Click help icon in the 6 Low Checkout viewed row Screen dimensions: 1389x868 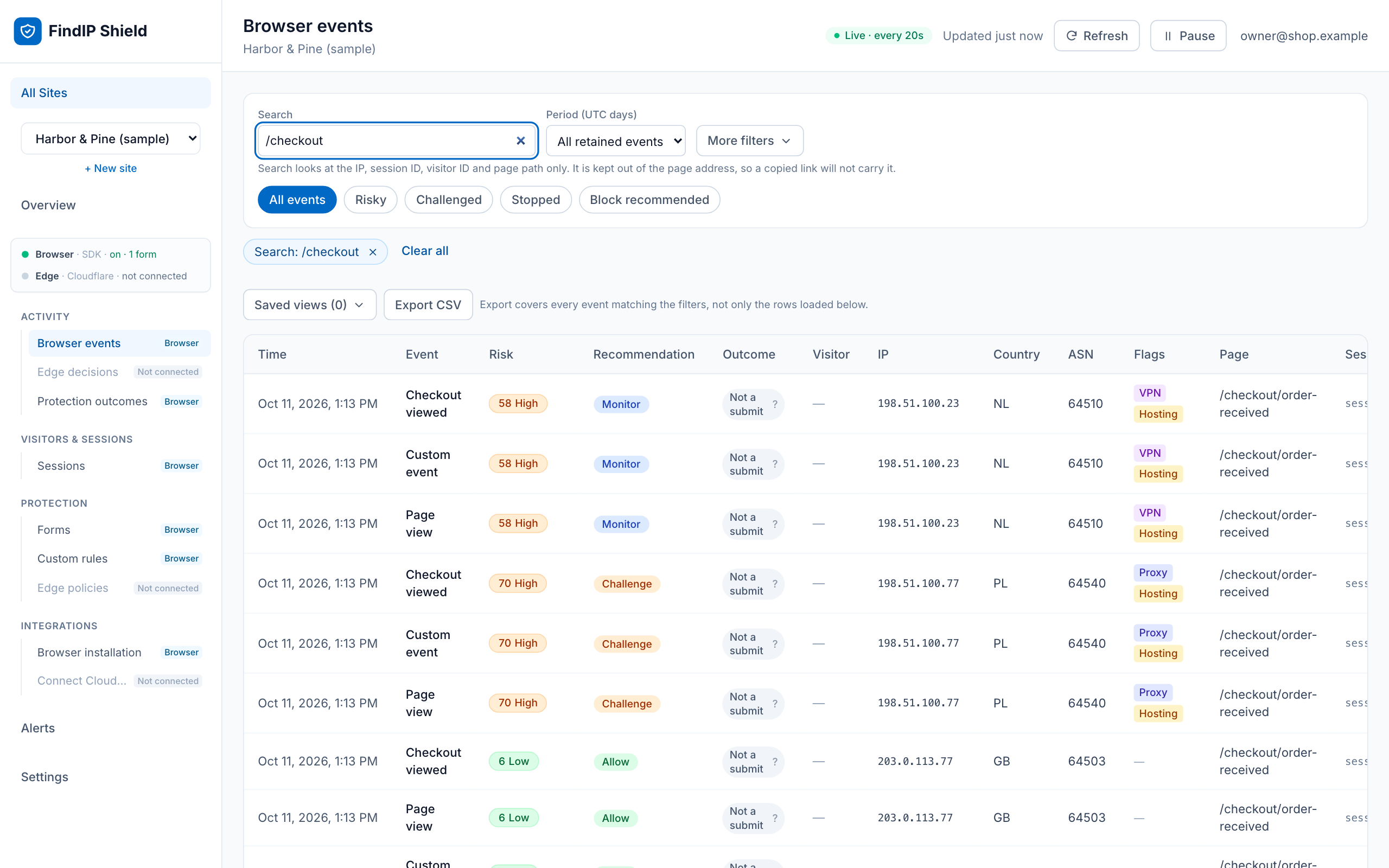775,762
